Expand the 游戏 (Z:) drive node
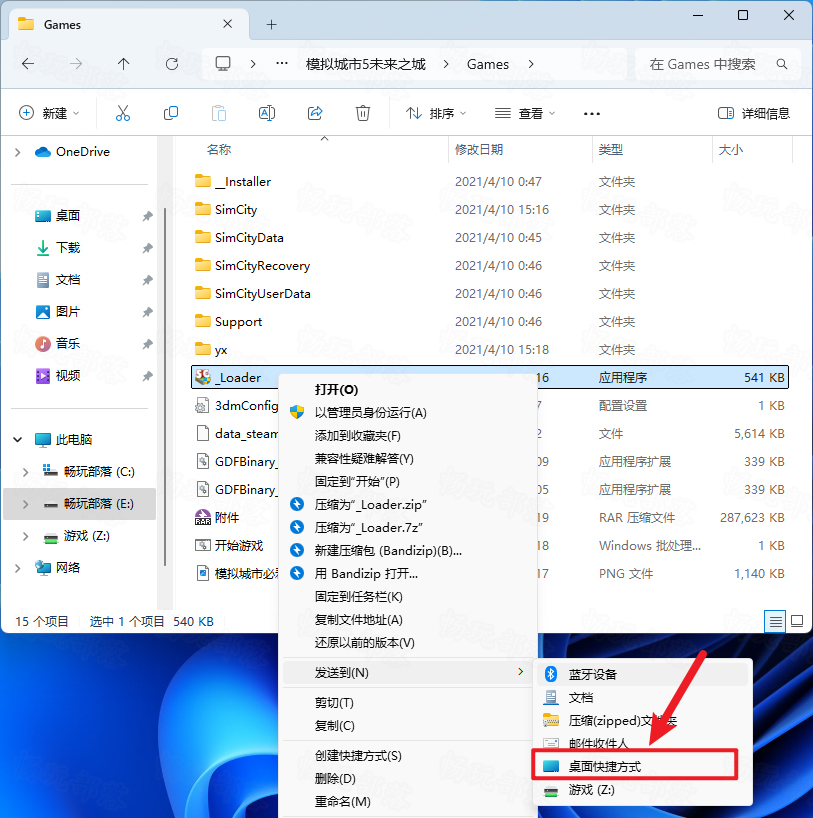 (25, 536)
